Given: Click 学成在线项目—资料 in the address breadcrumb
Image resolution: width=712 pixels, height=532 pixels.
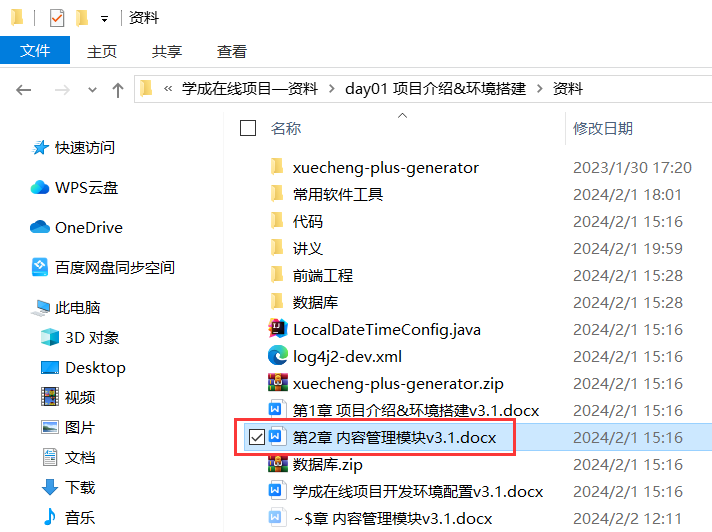Looking at the screenshot, I should [x=250, y=89].
